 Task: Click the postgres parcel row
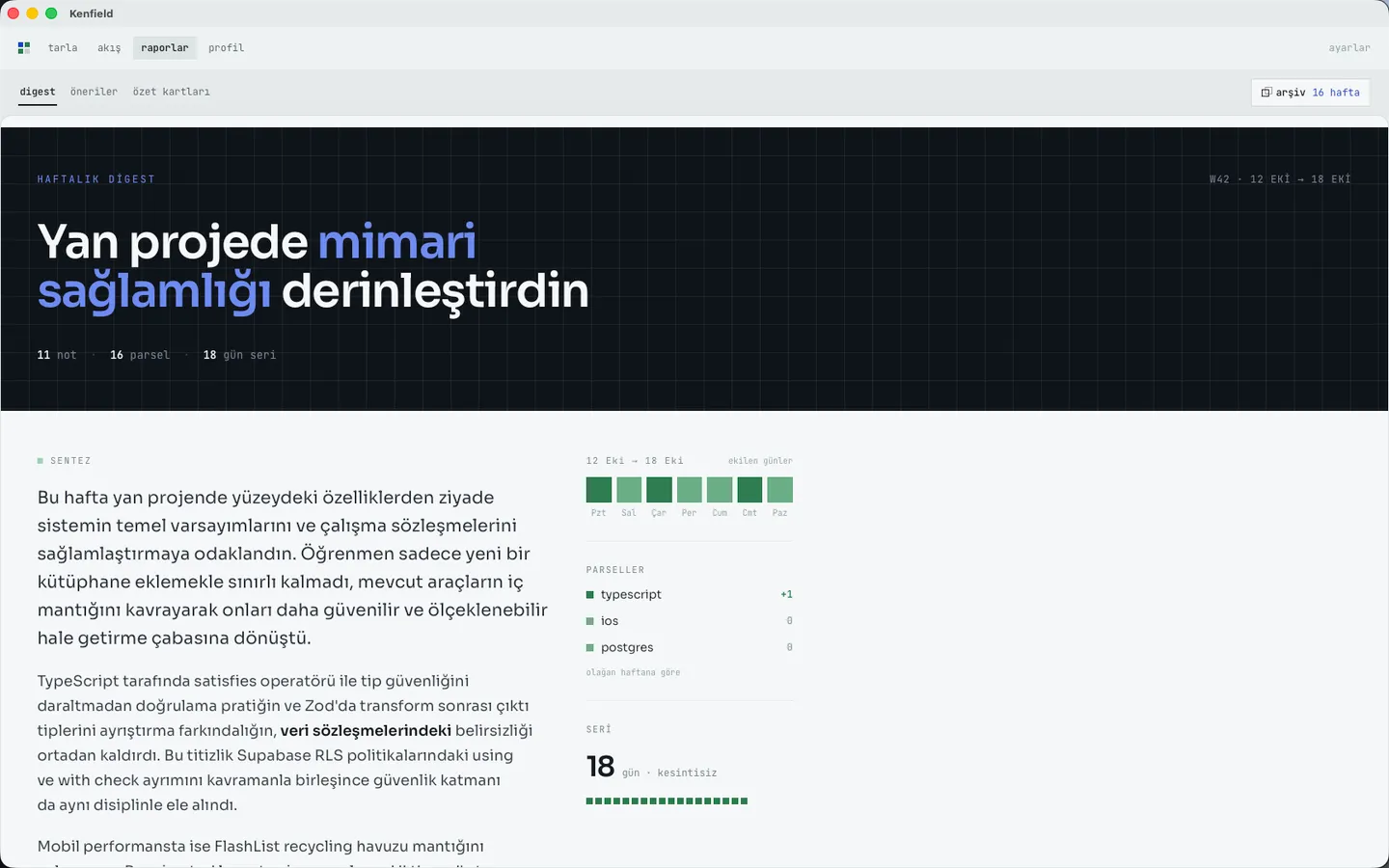[690, 647]
